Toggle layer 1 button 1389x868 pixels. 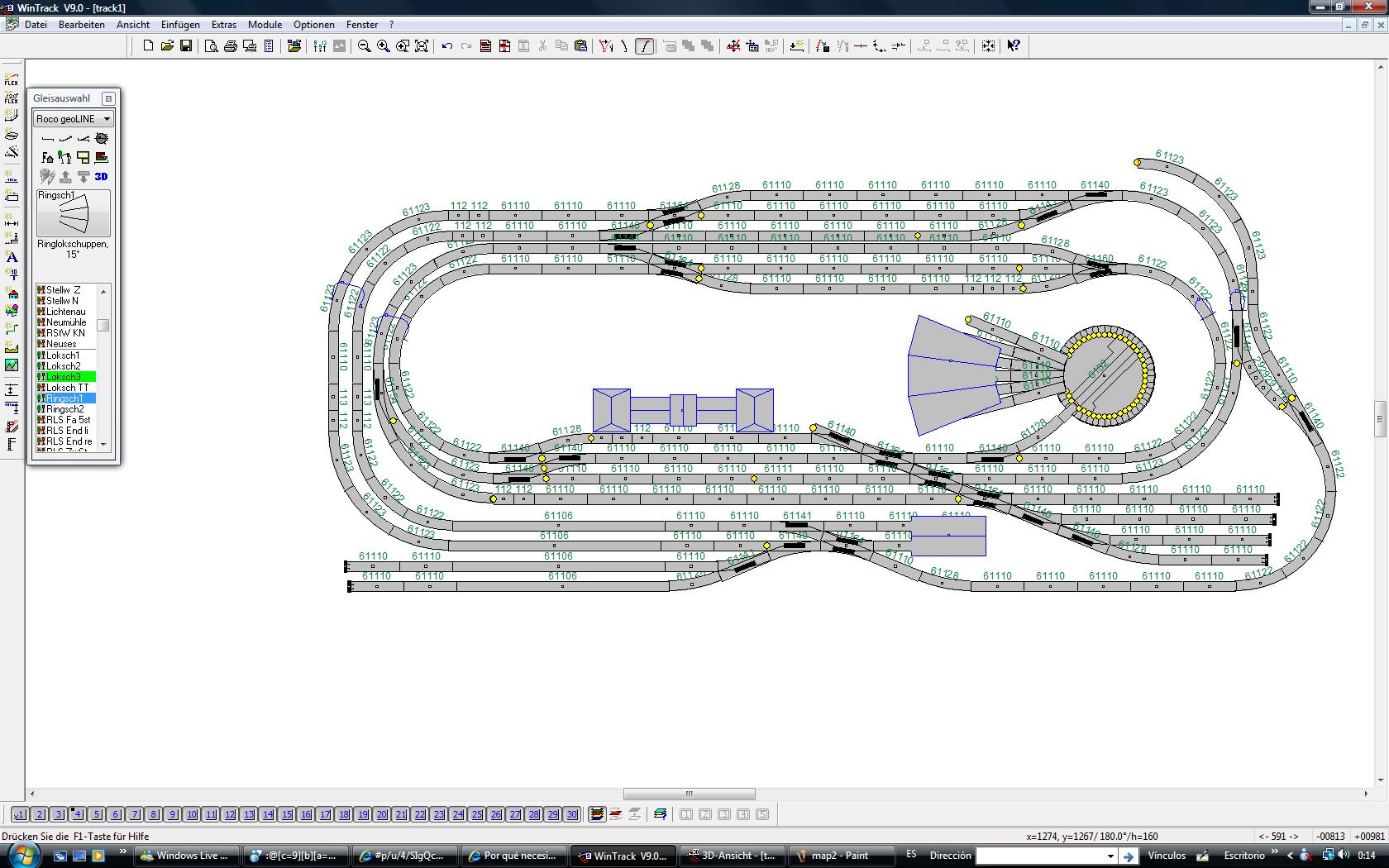point(20,814)
